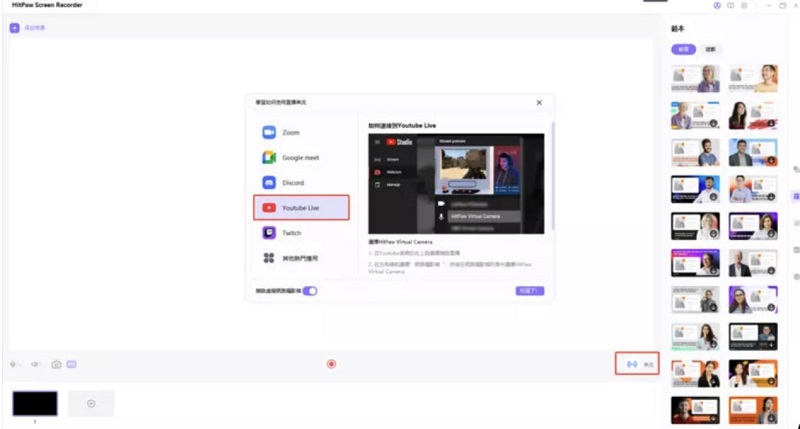Select template with laughing man in yellow shirt
800x429 pixels.
click(x=753, y=79)
